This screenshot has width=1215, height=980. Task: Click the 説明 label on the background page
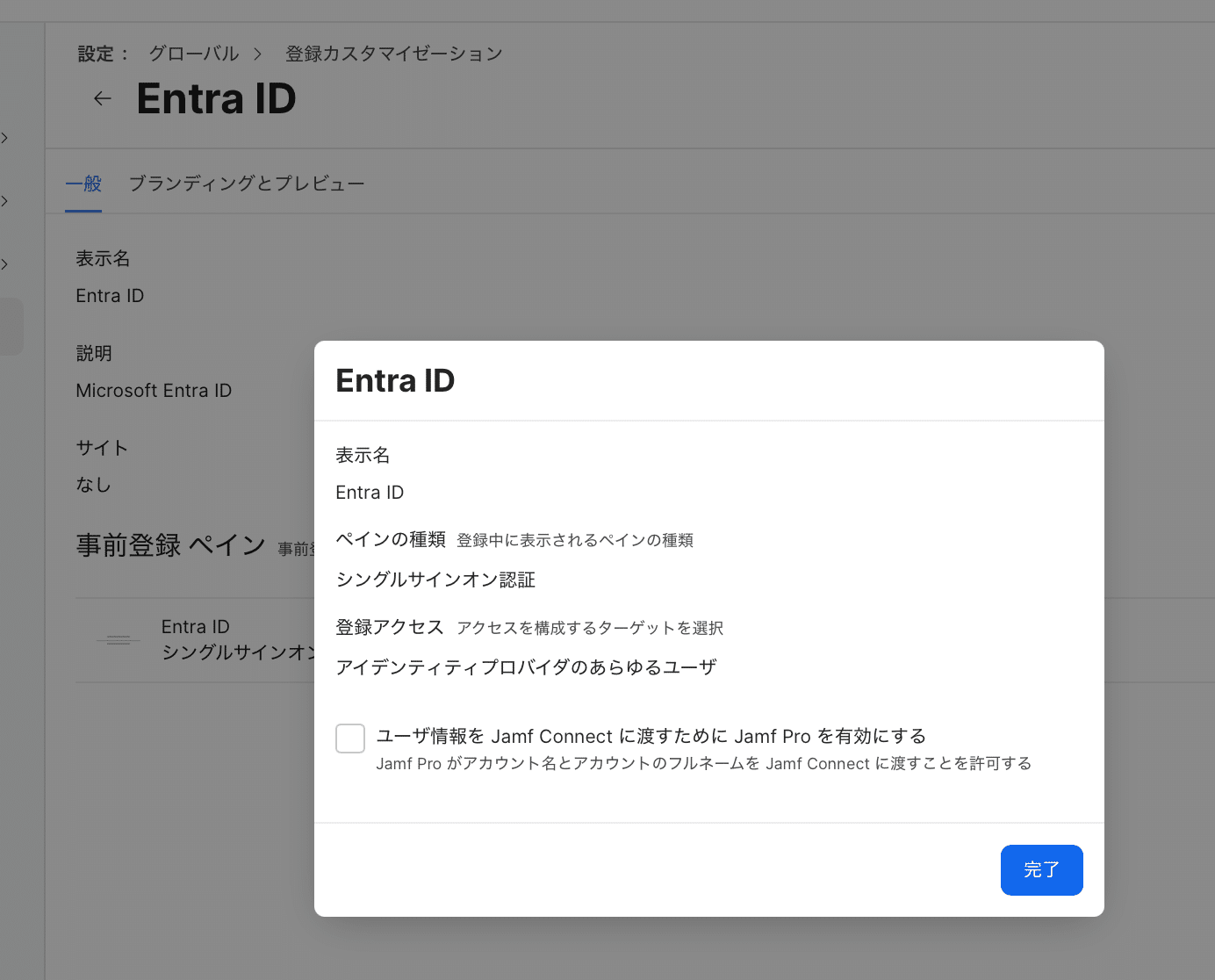pos(94,353)
